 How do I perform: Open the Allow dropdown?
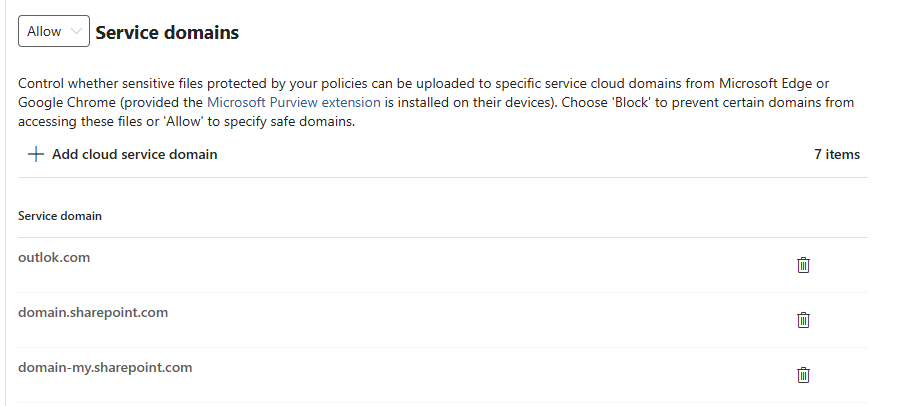pos(54,32)
